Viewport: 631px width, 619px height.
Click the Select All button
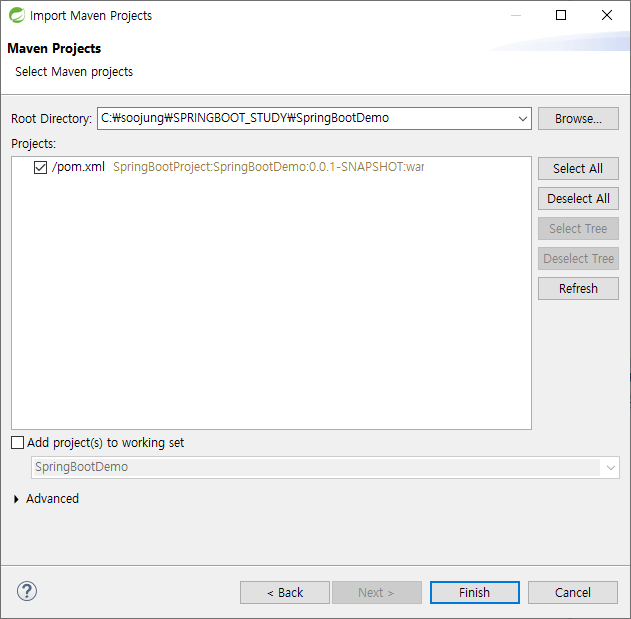[x=578, y=168]
